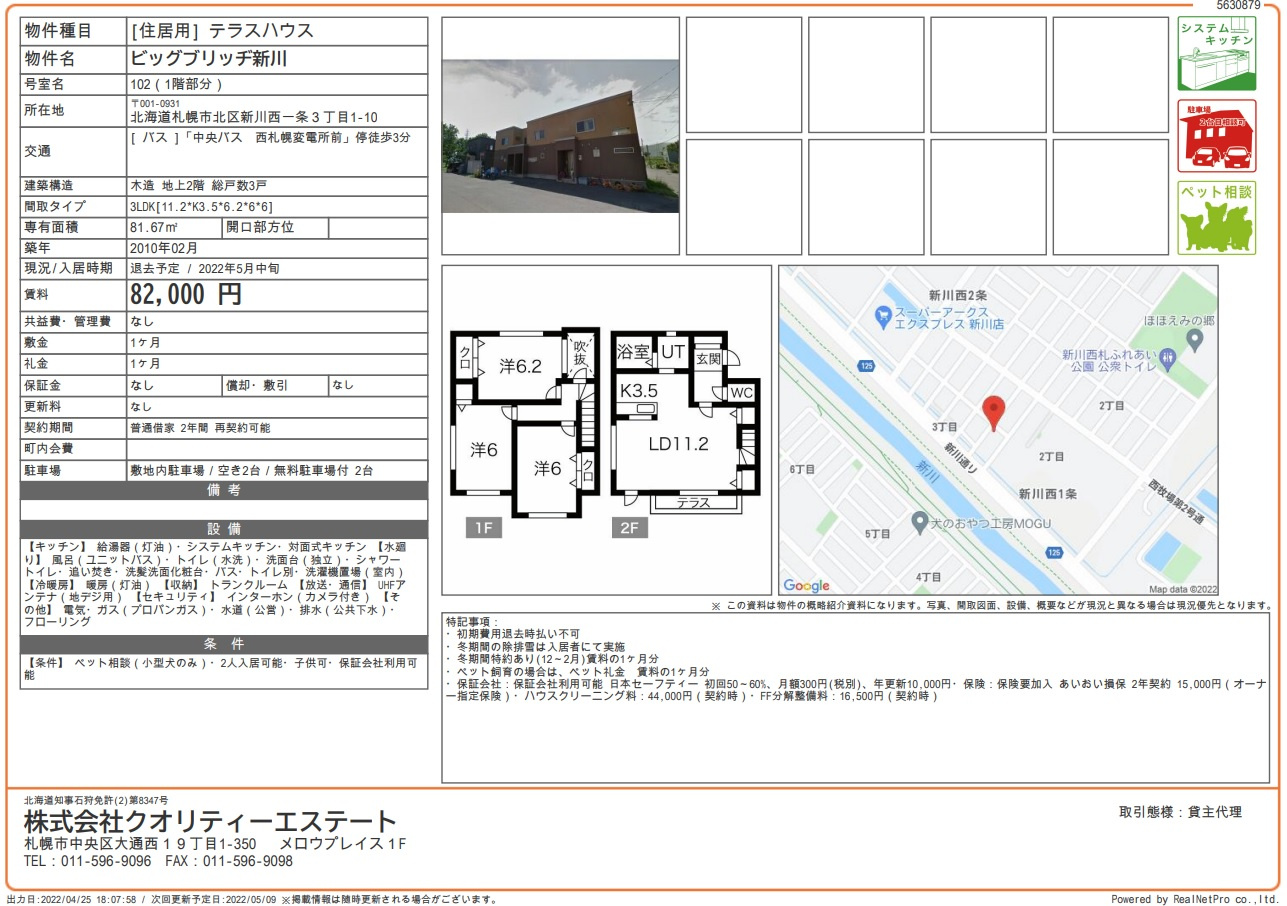Click the parking details in 駐車場 row
Image resolution: width=1287 pixels, height=906 pixels.
(252, 470)
